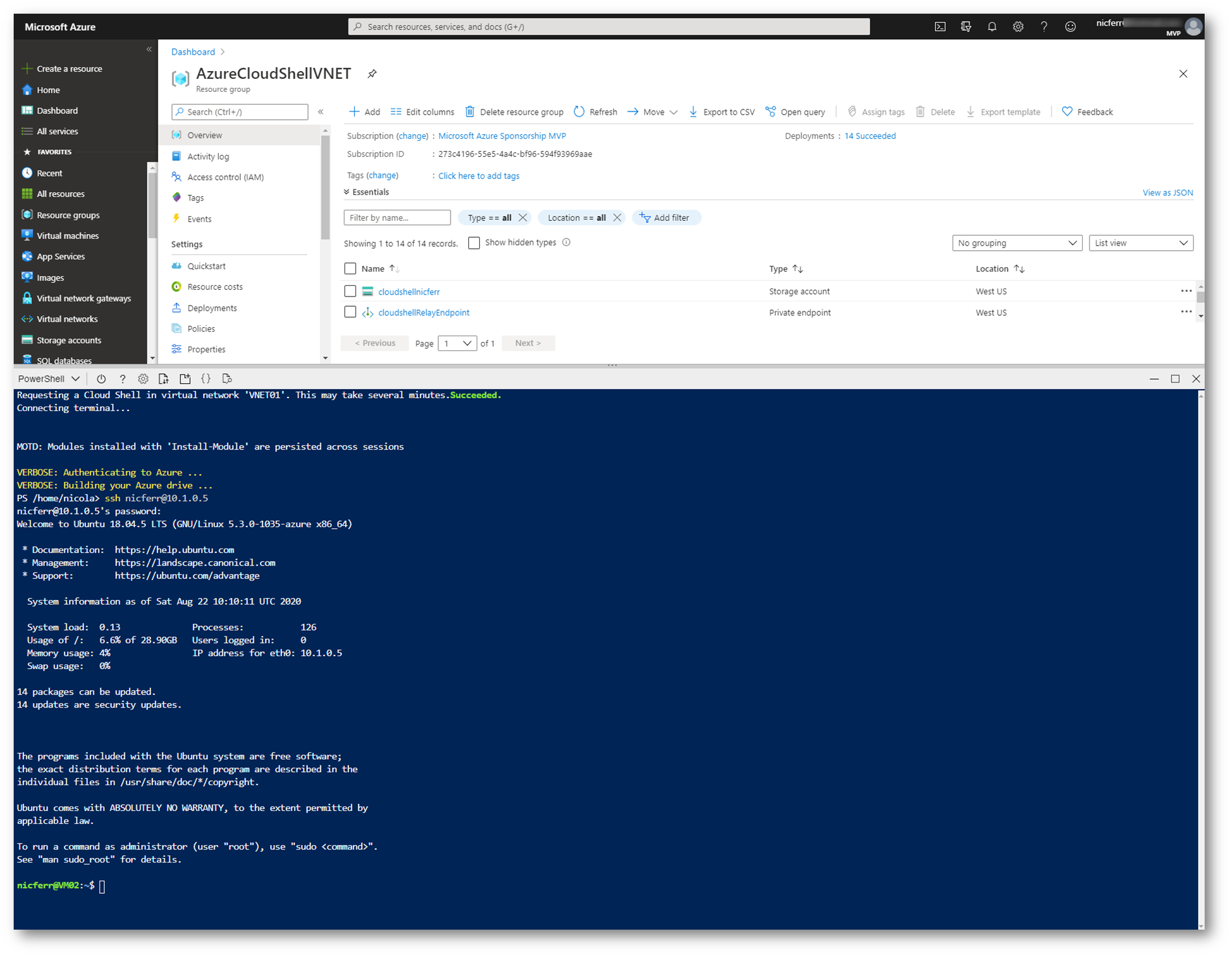Click View as JSON link
This screenshot has height=957, width=1232.
tap(1168, 193)
